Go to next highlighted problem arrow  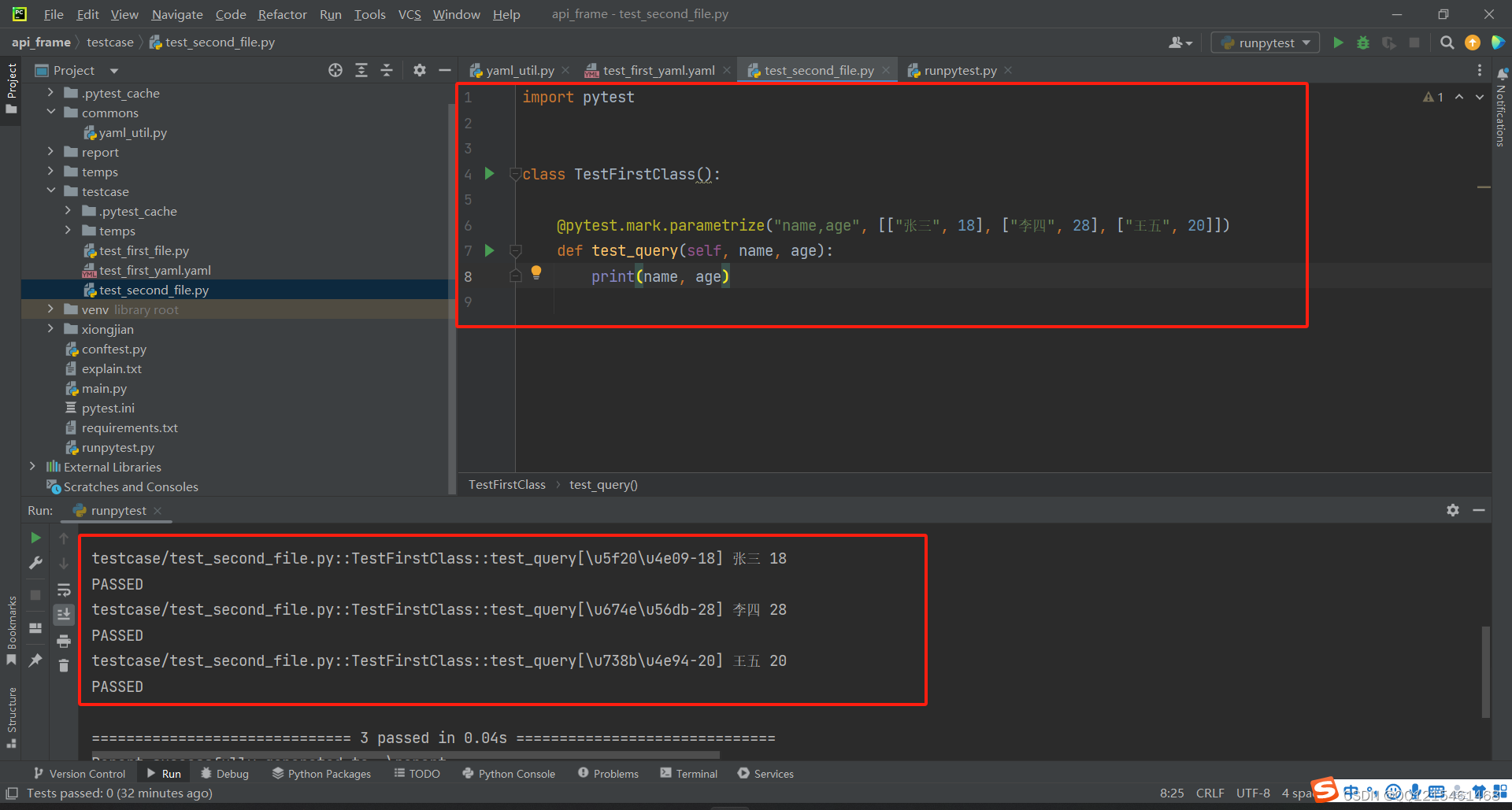tap(1480, 97)
